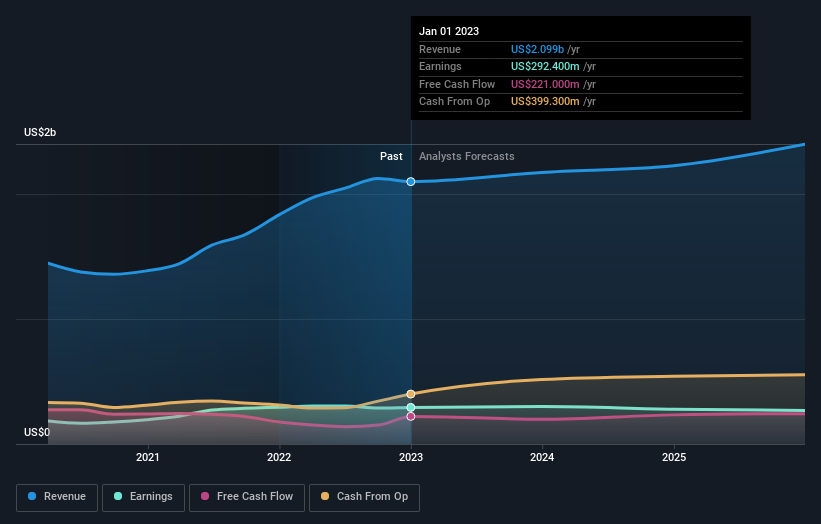Click the blue Revenue data point marker

pyautogui.click(x=411, y=181)
